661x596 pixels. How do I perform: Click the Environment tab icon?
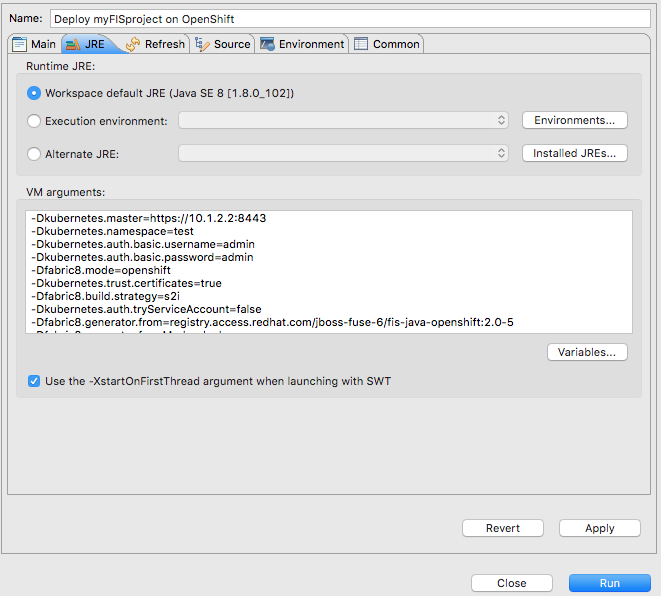pyautogui.click(x=267, y=44)
